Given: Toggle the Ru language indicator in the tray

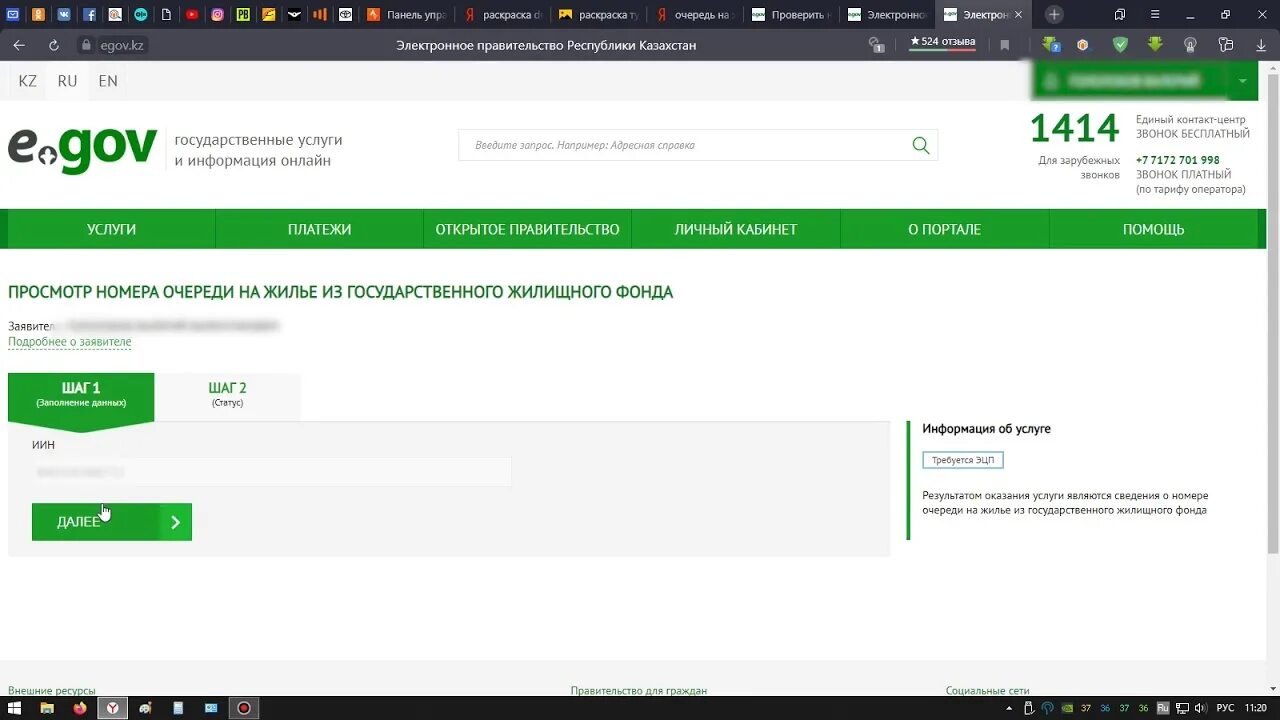Looking at the screenshot, I should tap(1163, 706).
